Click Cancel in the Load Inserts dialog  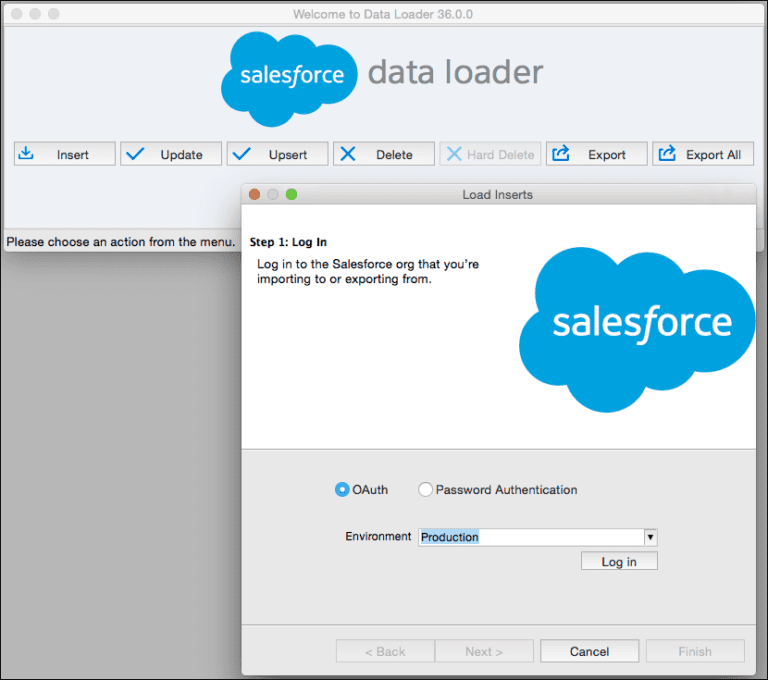(x=589, y=651)
